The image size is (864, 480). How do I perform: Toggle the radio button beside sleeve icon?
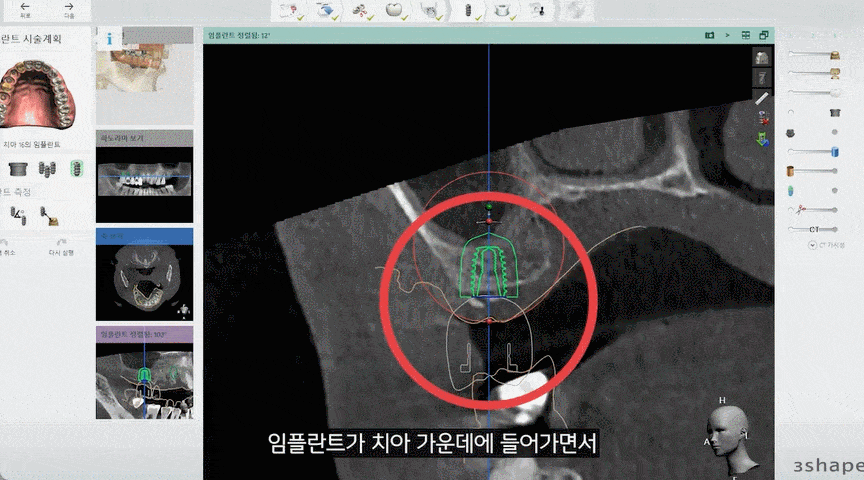(x=791, y=112)
